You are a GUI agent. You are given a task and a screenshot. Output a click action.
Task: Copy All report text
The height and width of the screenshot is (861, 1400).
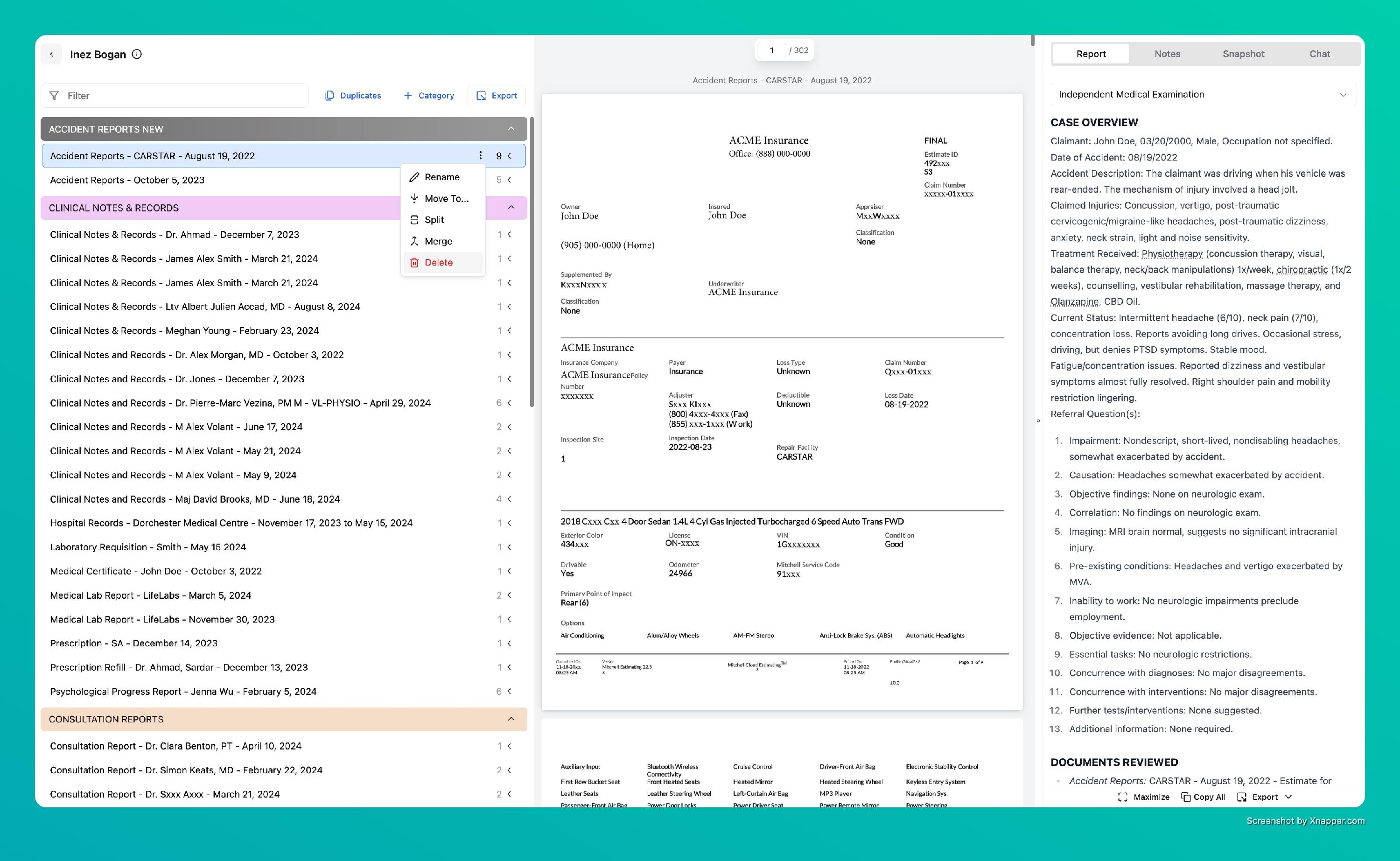1204,797
